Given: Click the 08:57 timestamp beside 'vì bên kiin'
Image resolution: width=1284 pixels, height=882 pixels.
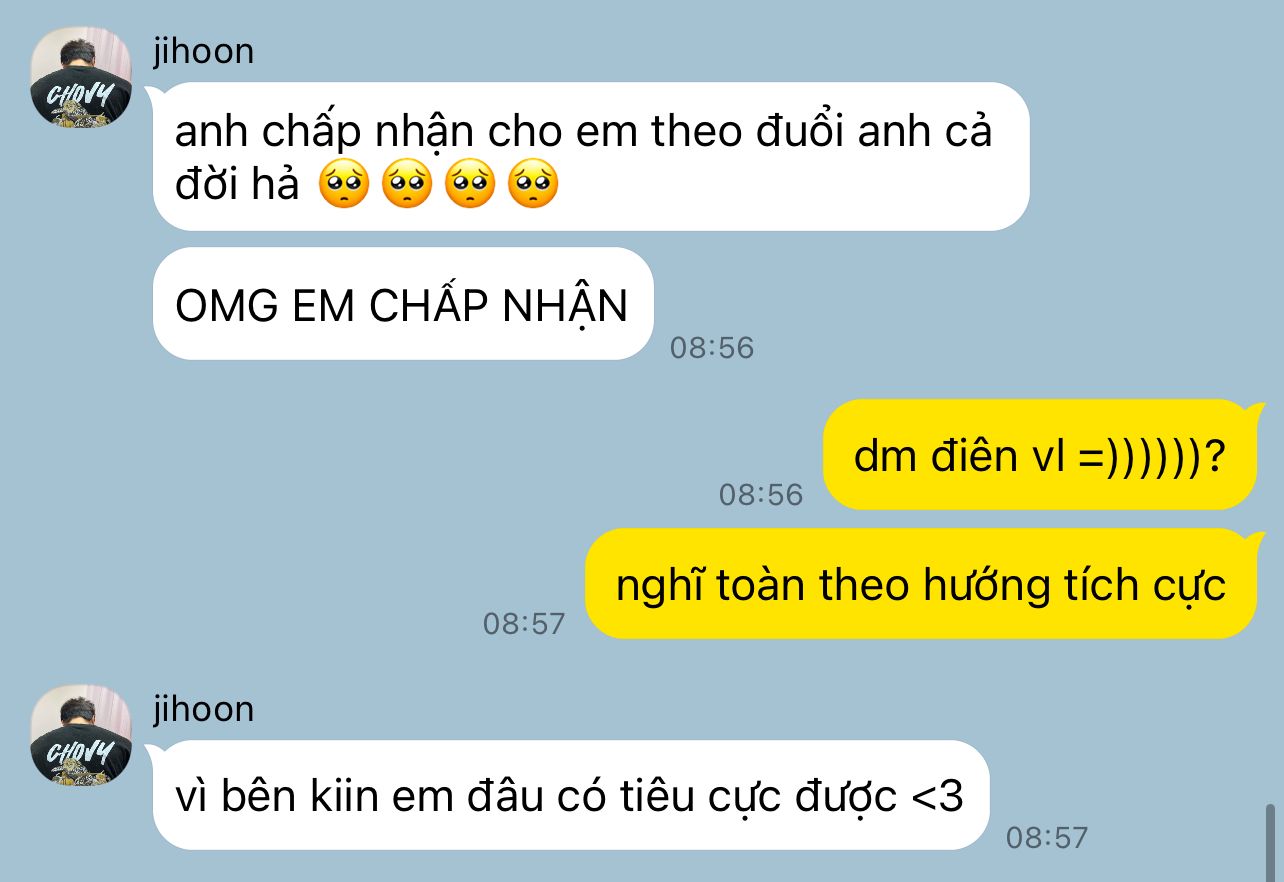Looking at the screenshot, I should (1046, 837).
